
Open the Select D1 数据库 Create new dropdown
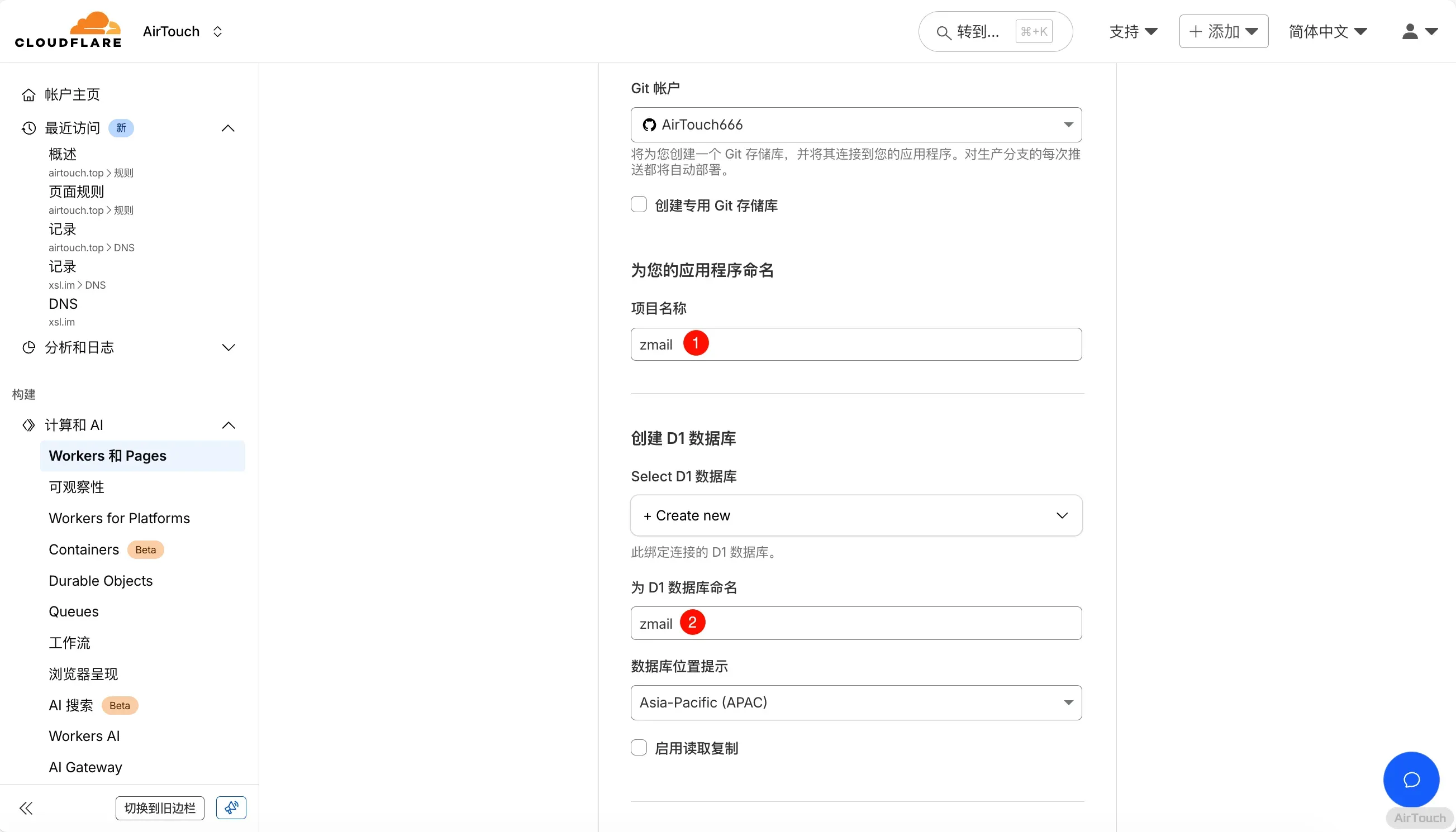856,515
